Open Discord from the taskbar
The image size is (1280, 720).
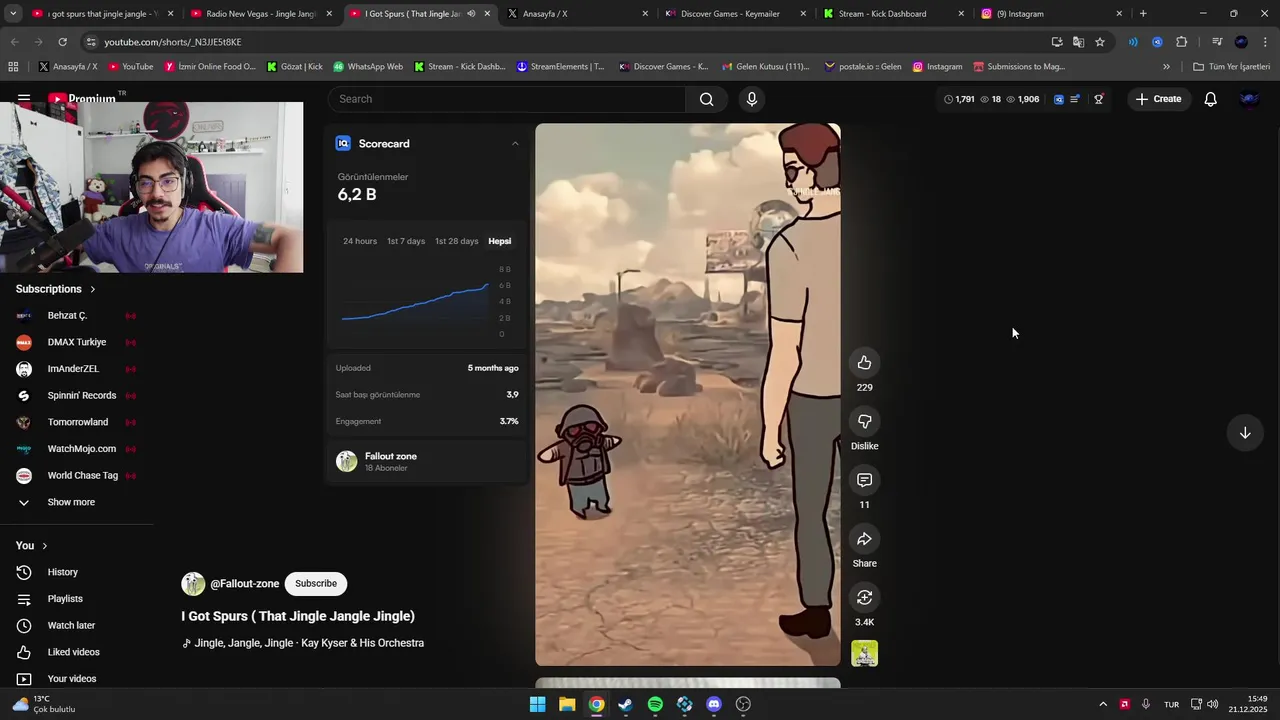714,704
